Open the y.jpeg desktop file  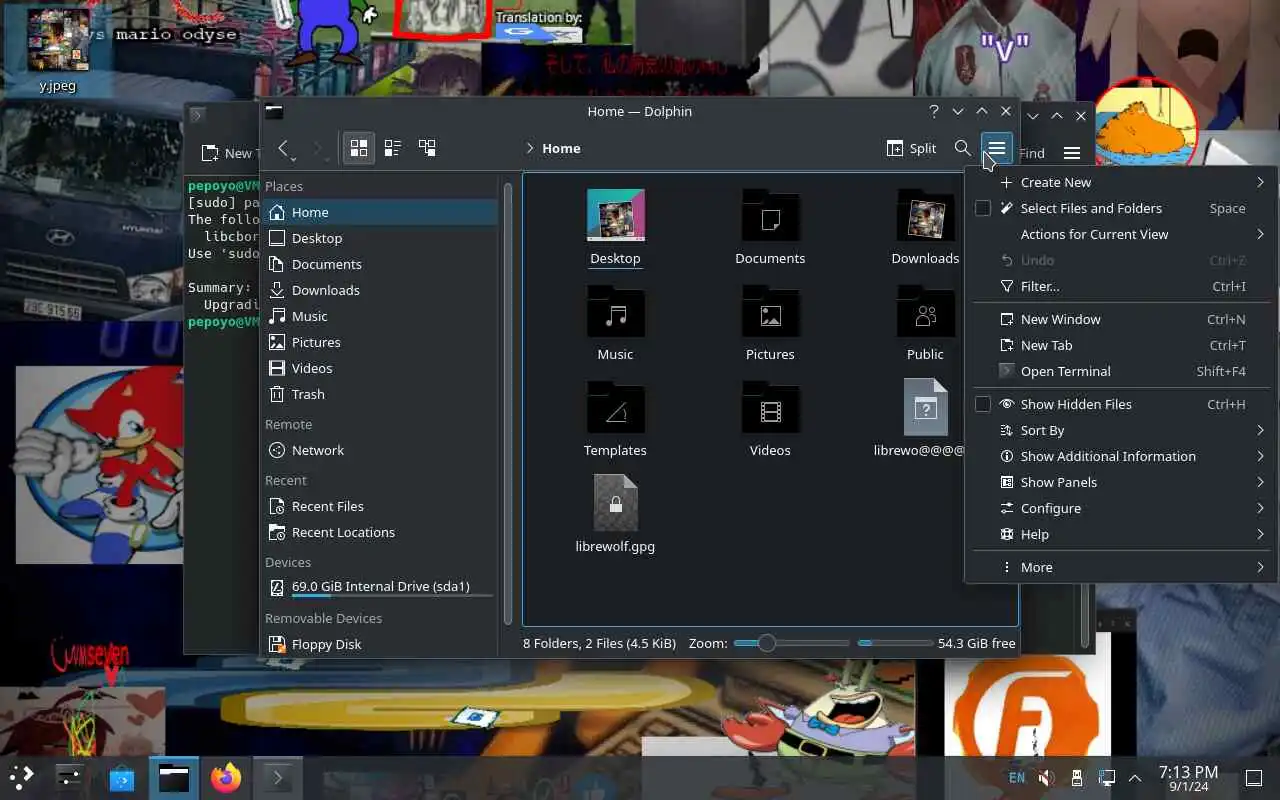coord(57,50)
